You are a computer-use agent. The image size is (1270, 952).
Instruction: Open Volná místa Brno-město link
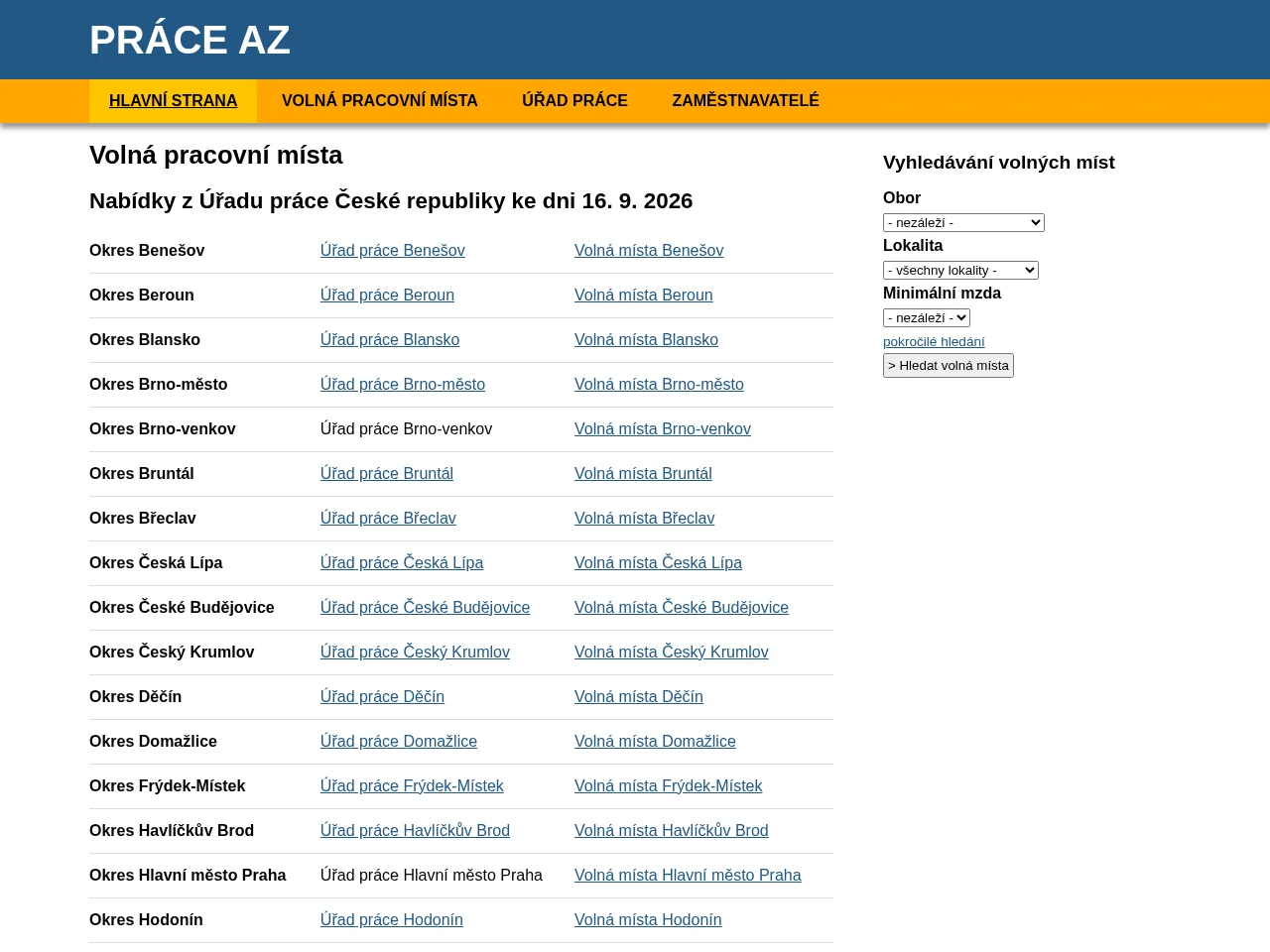pyautogui.click(x=659, y=385)
